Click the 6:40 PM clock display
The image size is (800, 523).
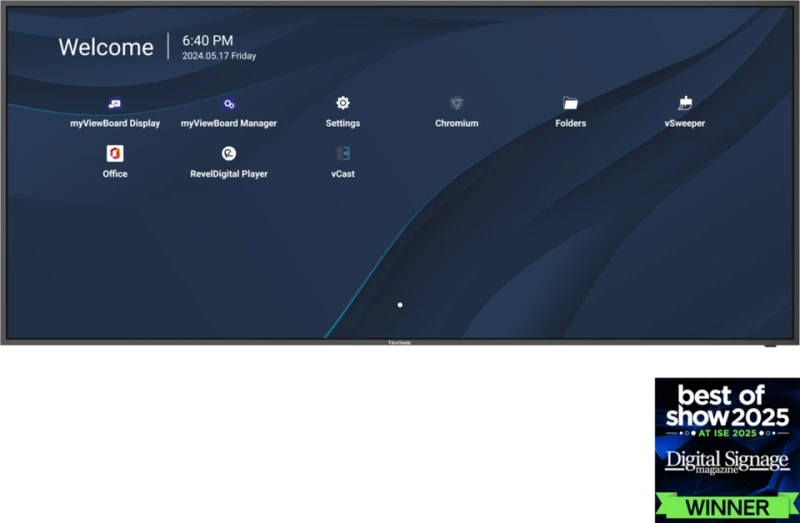[207, 41]
